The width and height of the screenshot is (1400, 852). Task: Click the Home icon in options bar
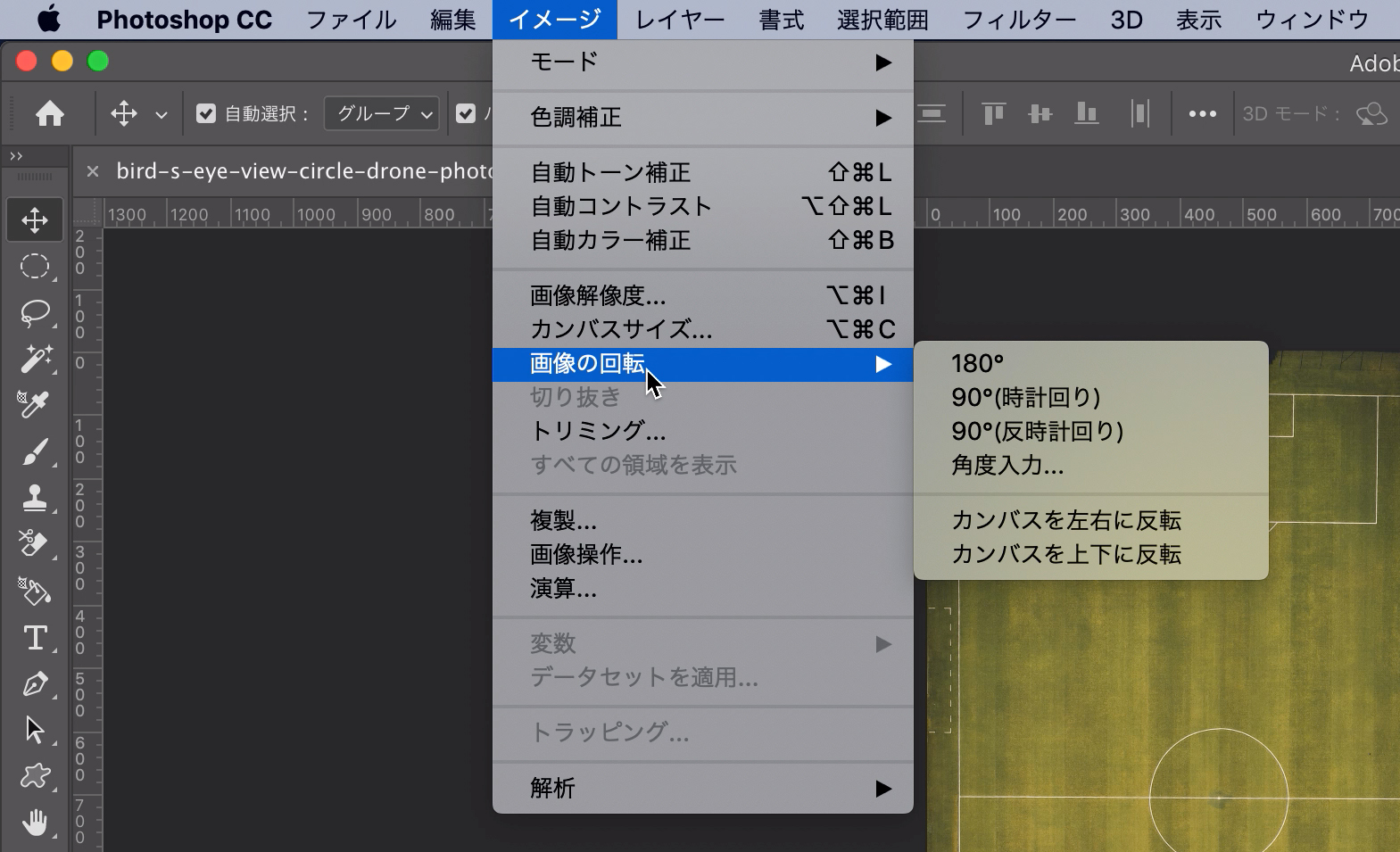(50, 113)
